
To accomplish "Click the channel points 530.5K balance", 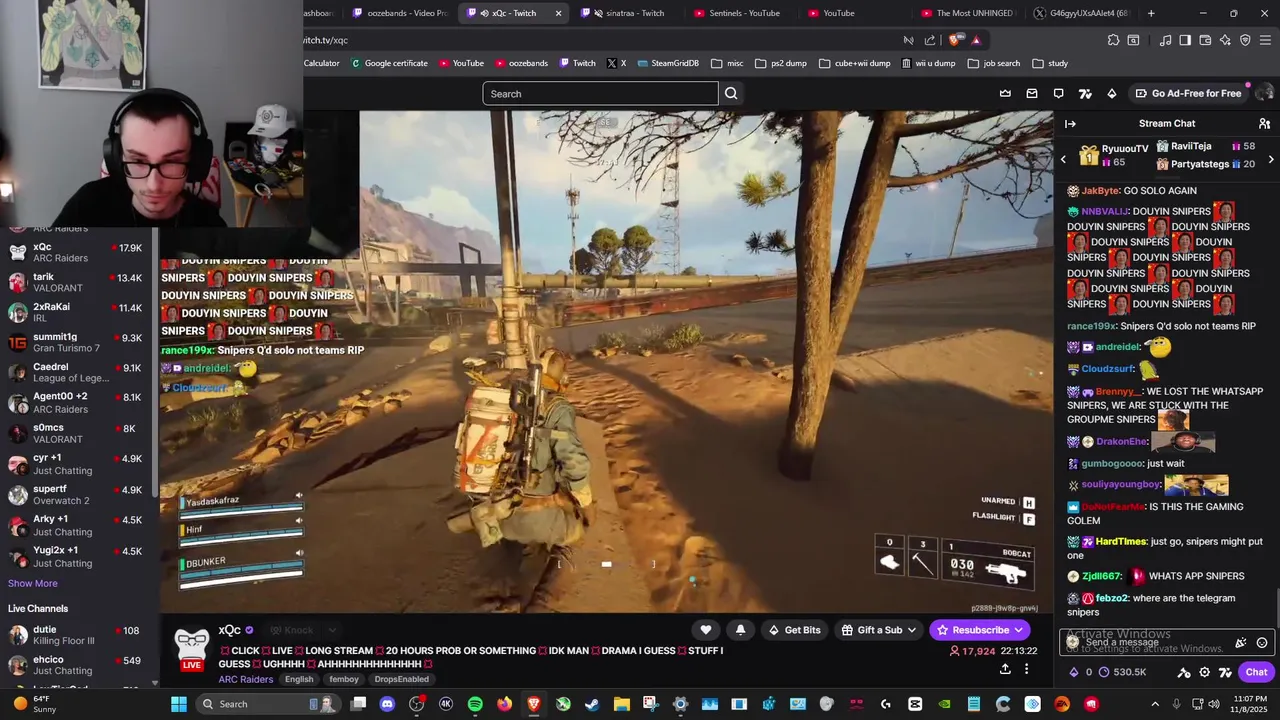I will click(1122, 672).
